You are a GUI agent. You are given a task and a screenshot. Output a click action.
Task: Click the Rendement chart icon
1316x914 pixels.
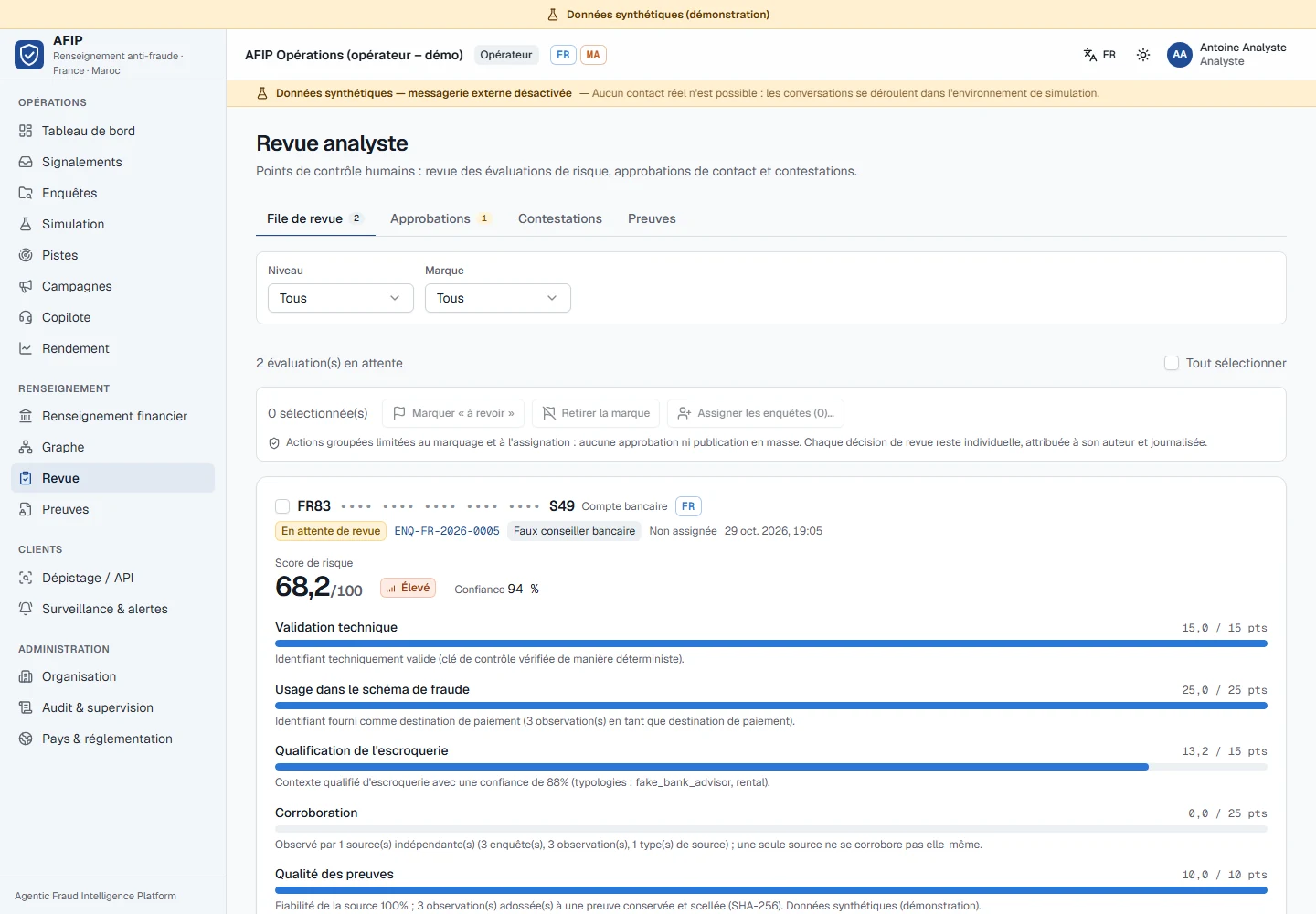[x=26, y=348]
